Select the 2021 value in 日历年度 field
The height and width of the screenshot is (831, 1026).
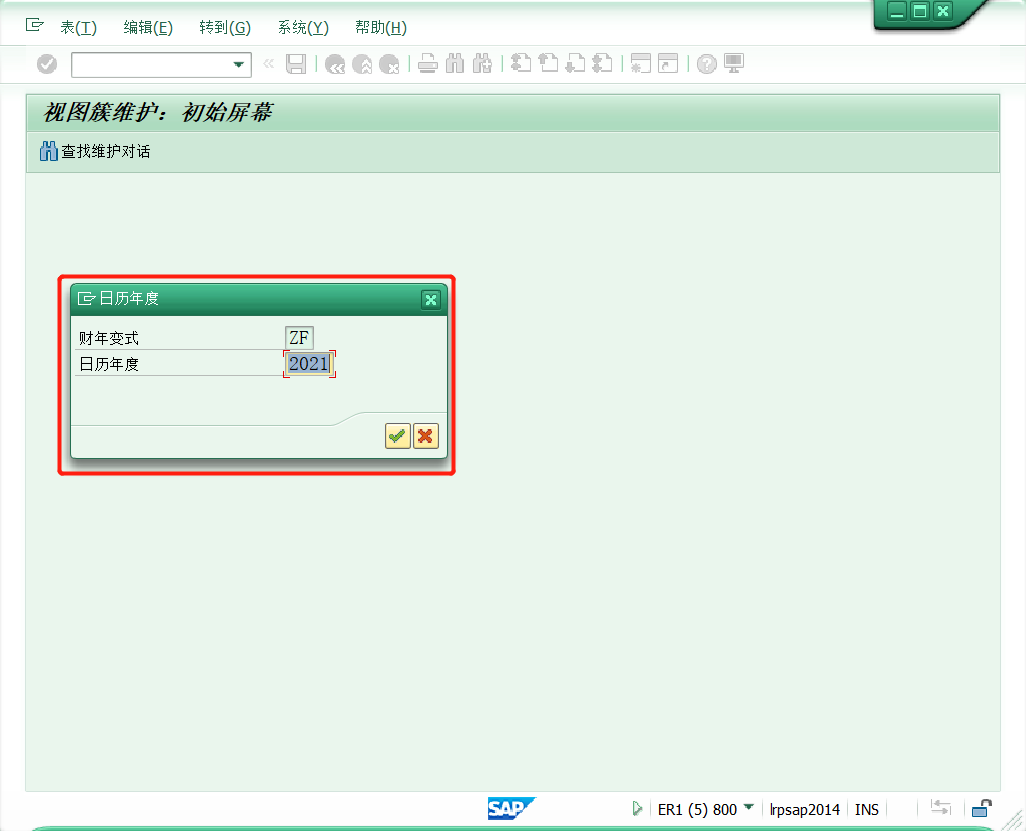click(x=306, y=363)
